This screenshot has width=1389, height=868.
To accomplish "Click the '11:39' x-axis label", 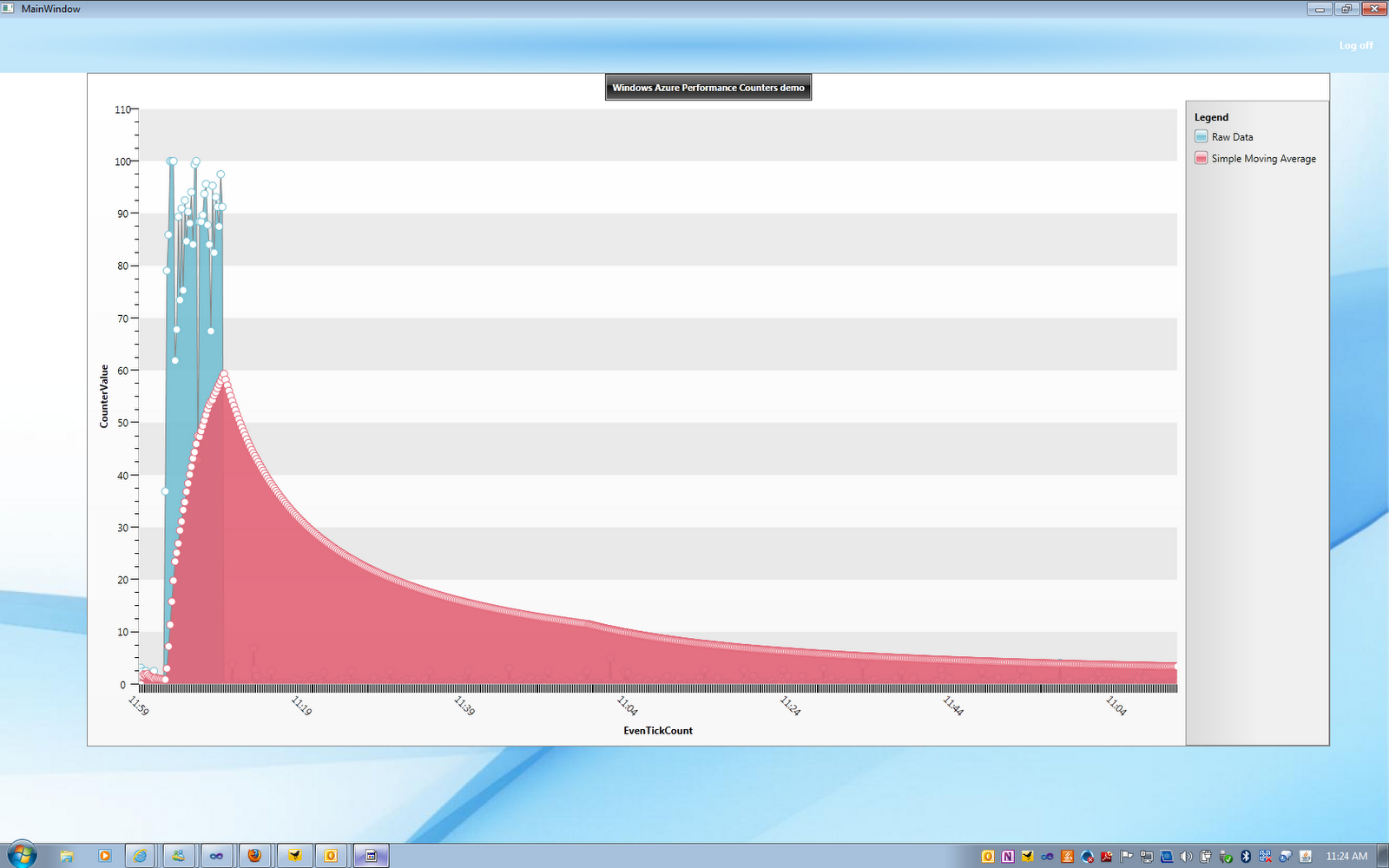I will click(x=464, y=706).
